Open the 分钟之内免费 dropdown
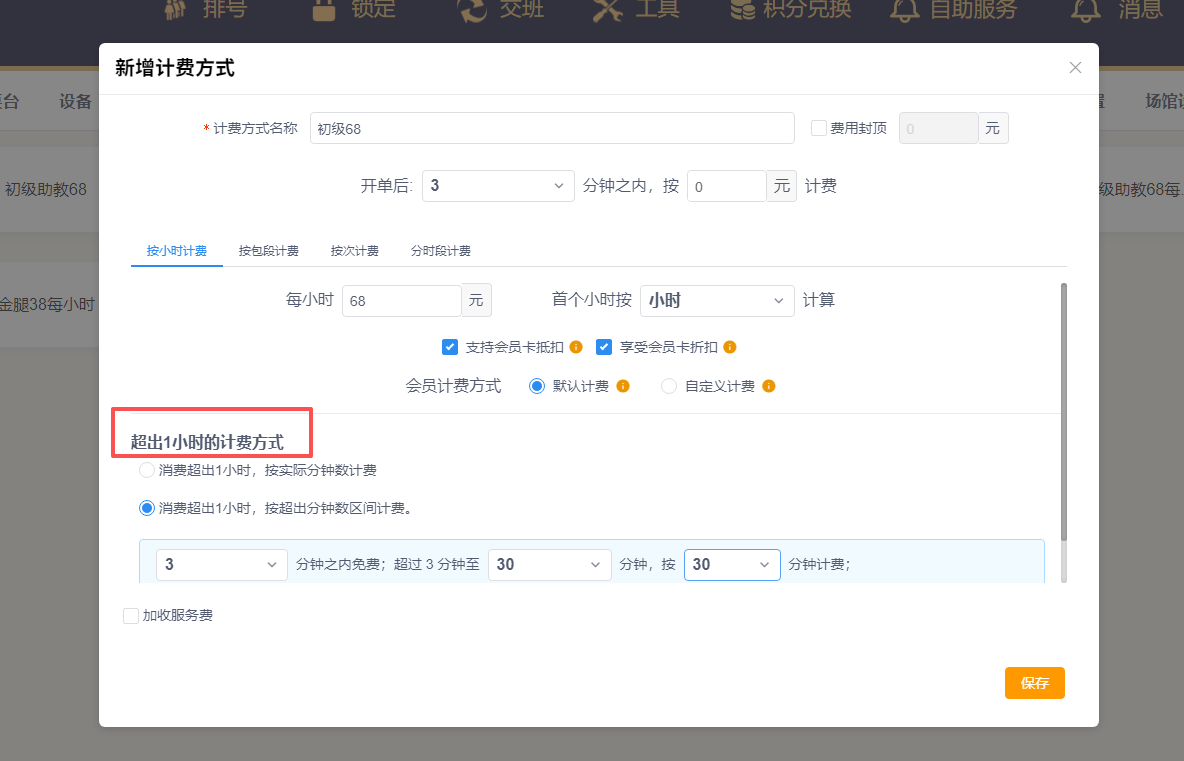Screen dimensions: 1184x761 coord(221,564)
